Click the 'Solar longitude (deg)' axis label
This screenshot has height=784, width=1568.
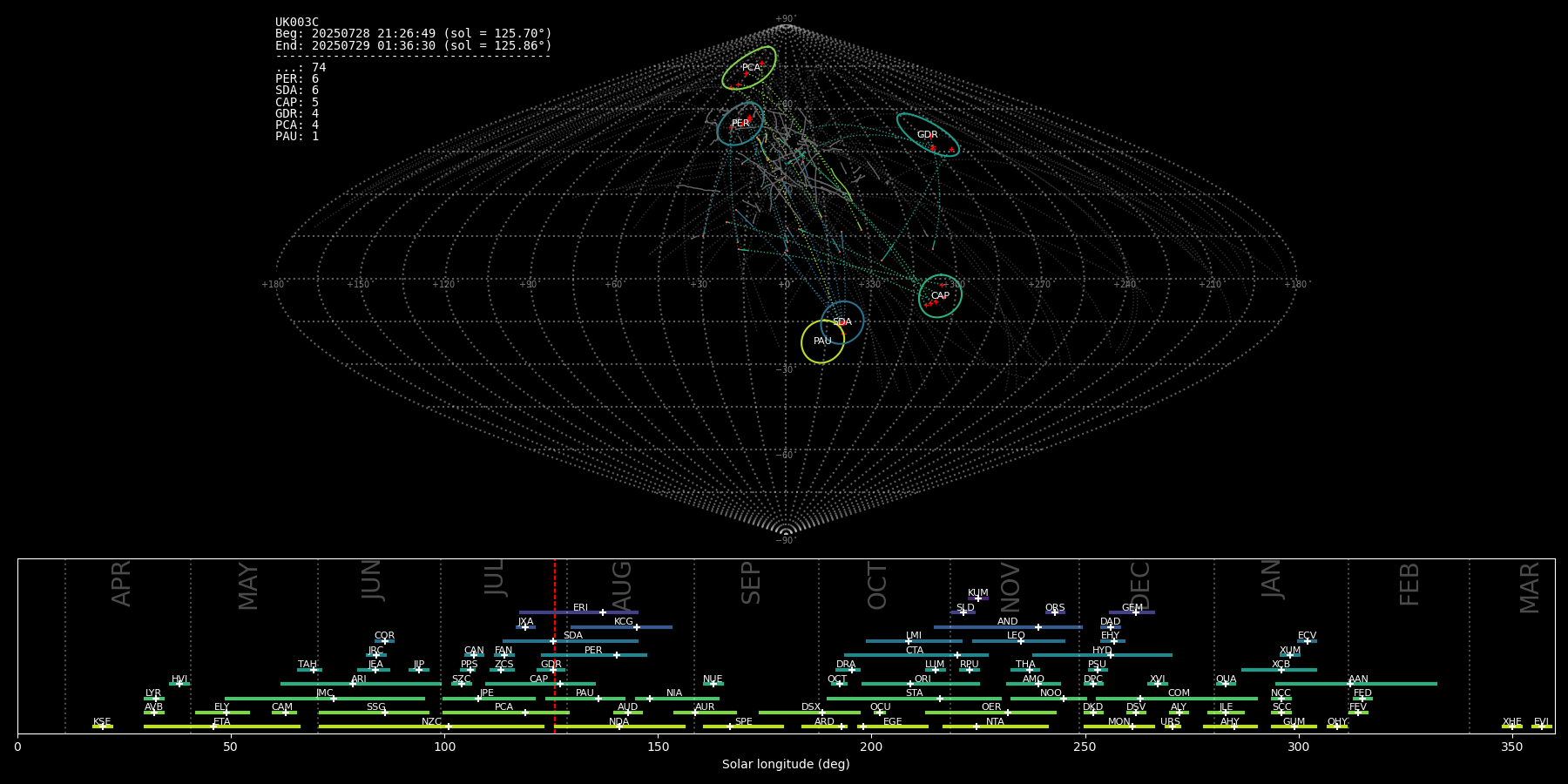click(786, 765)
